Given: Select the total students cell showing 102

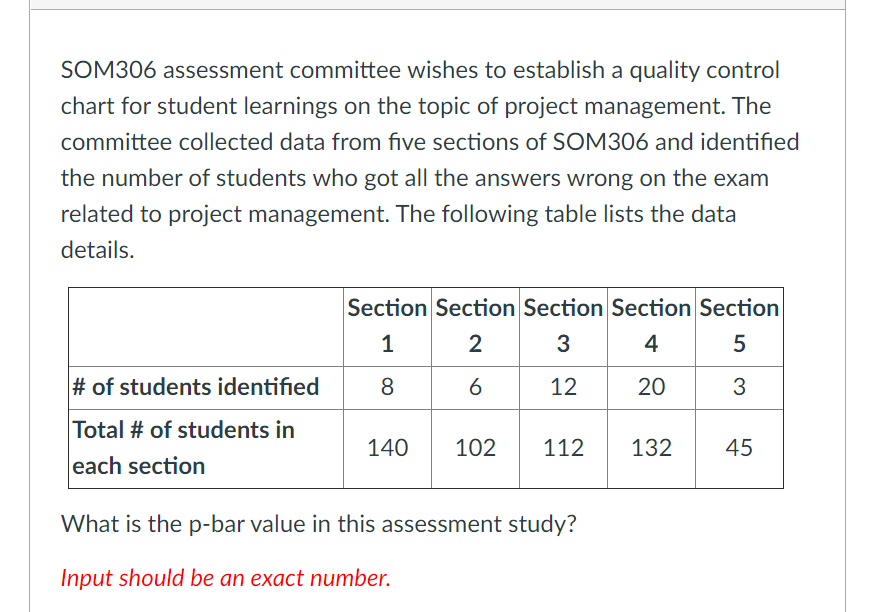Looking at the screenshot, I should coord(475,448).
